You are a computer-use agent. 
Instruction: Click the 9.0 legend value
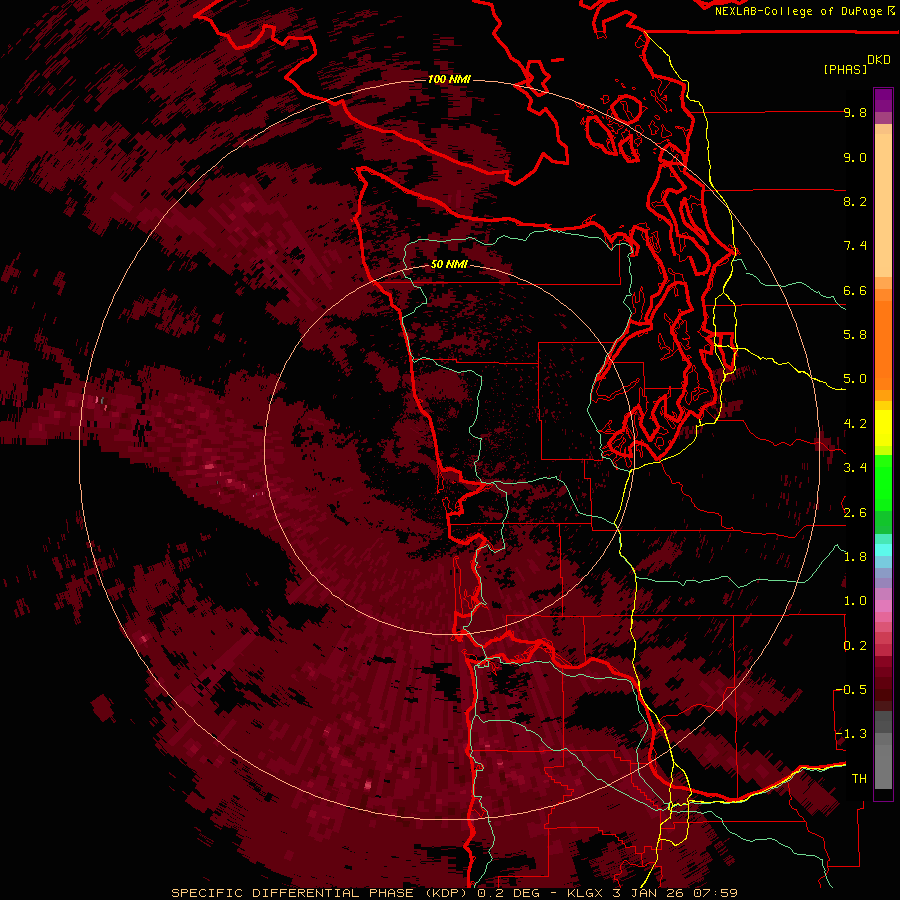tap(855, 158)
